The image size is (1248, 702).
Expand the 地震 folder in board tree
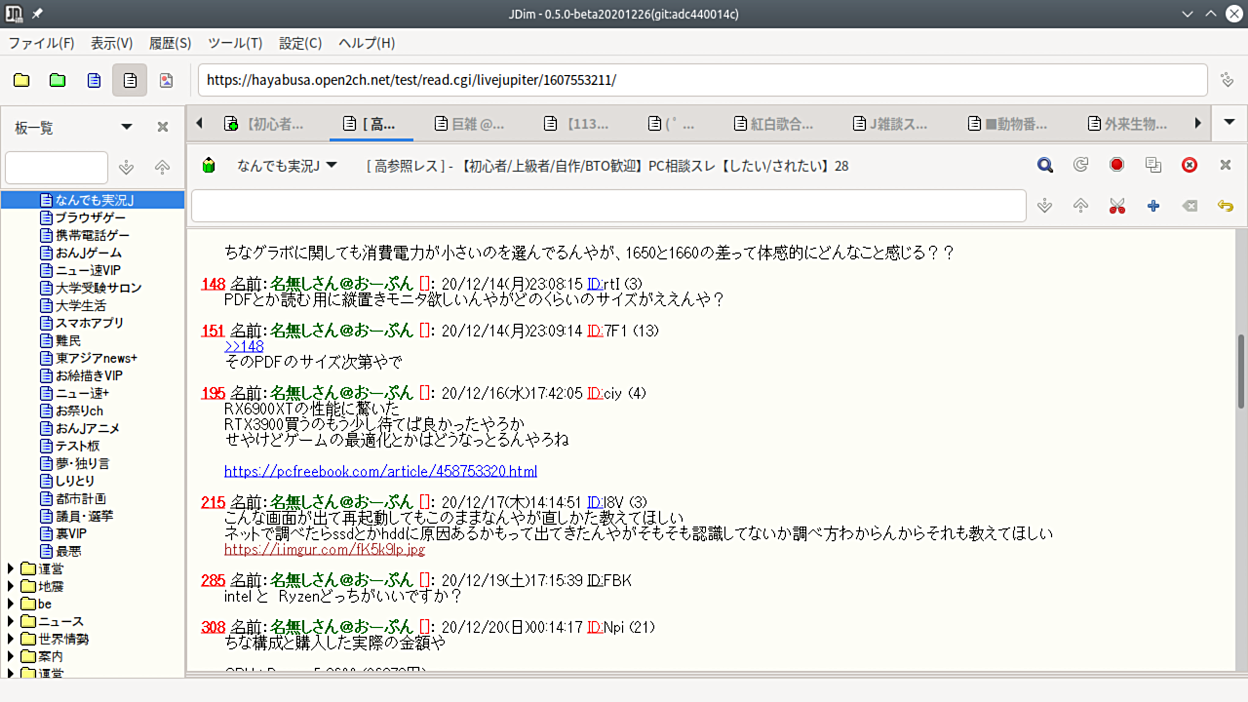[x=11, y=586]
